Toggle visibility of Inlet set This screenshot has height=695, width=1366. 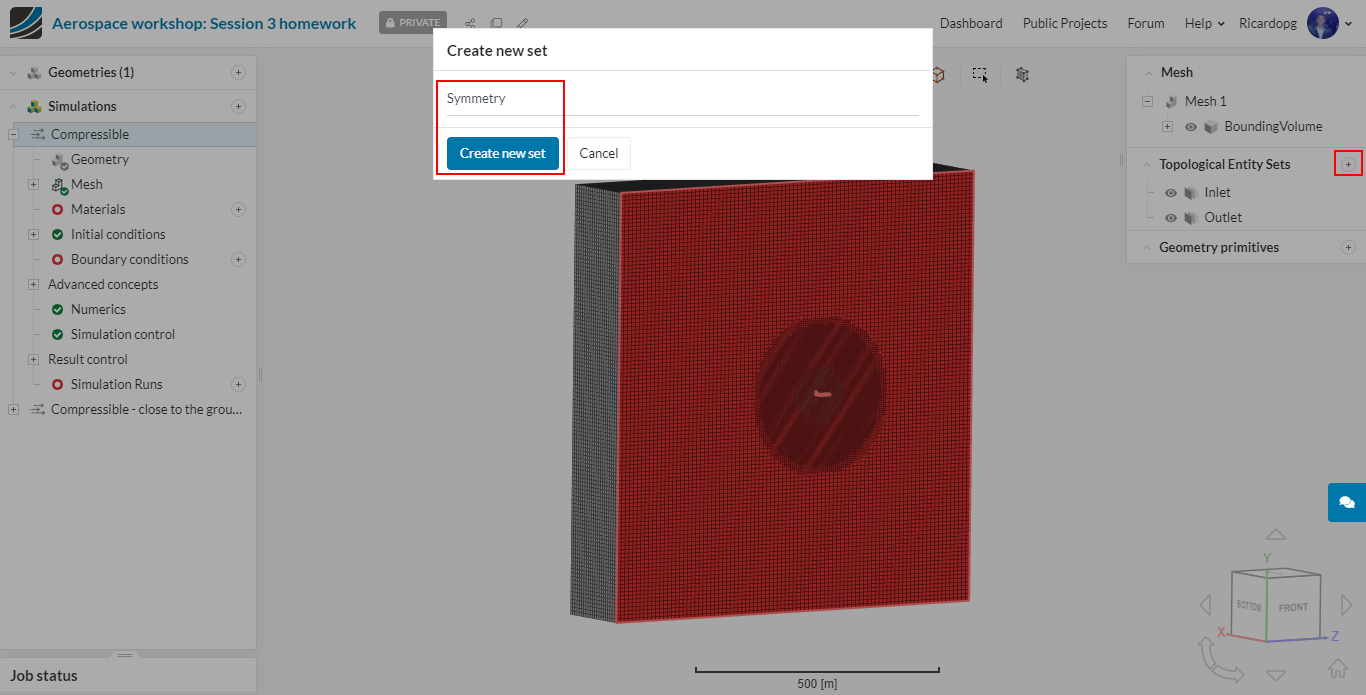click(1171, 193)
